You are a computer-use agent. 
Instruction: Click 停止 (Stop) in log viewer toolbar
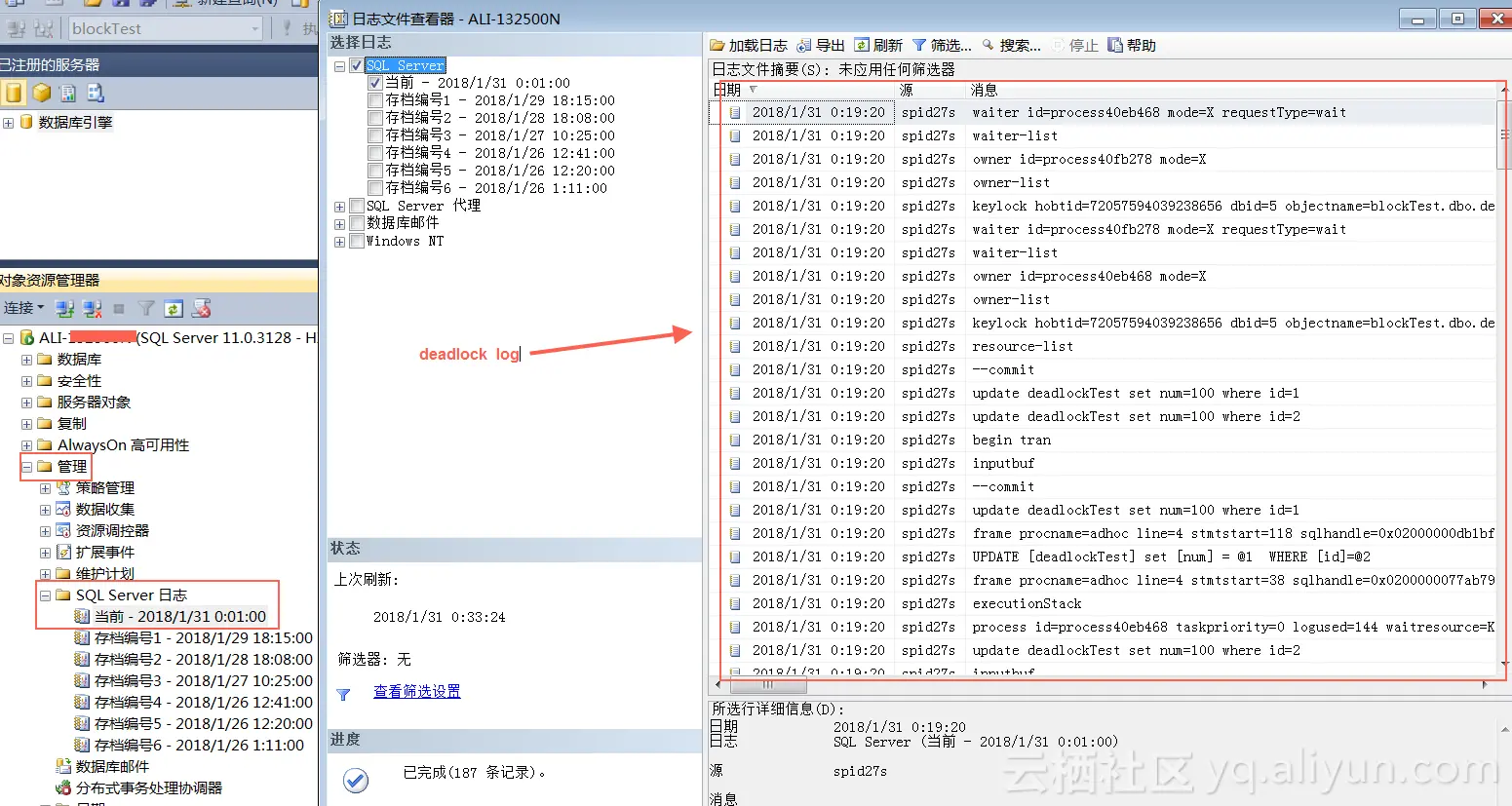1074,45
